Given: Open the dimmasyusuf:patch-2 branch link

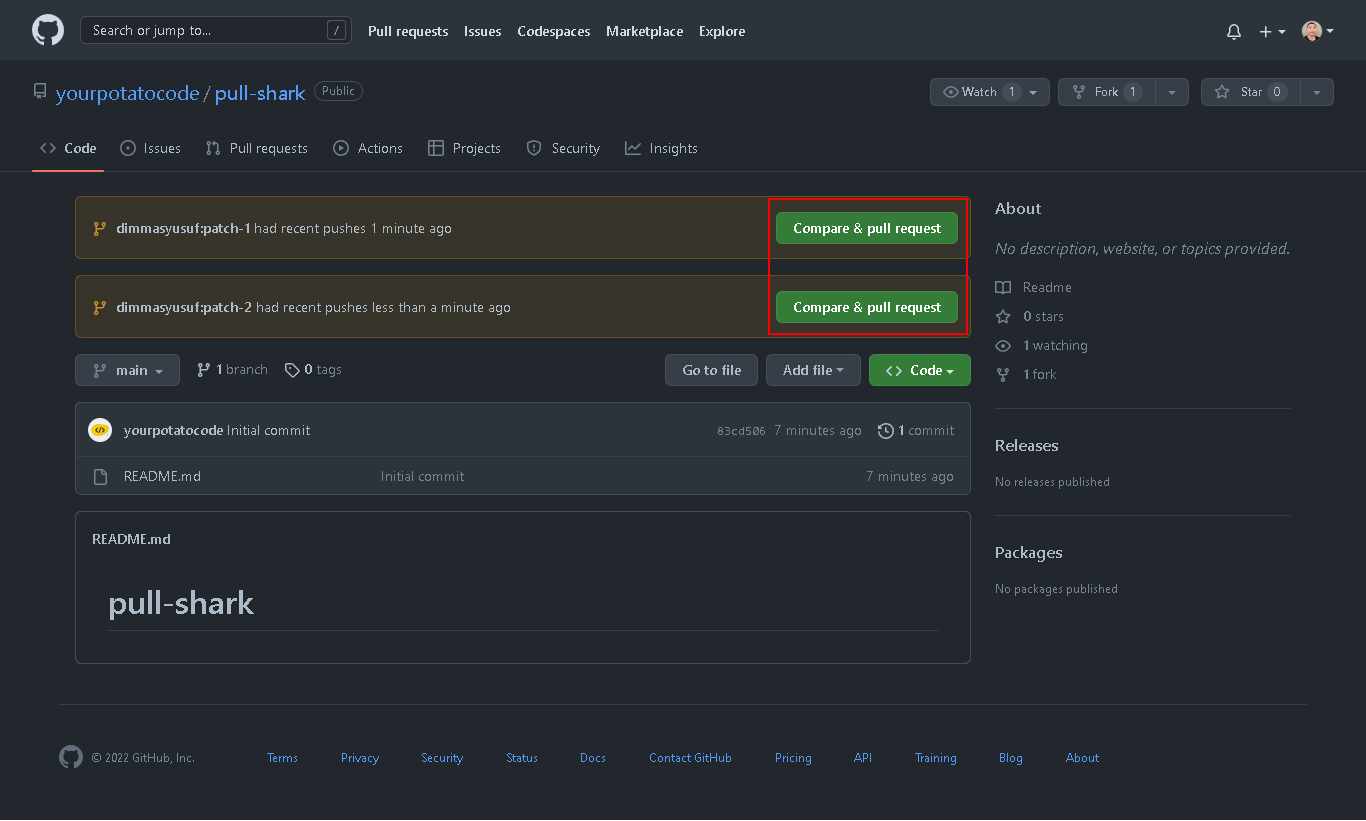Looking at the screenshot, I should point(184,307).
